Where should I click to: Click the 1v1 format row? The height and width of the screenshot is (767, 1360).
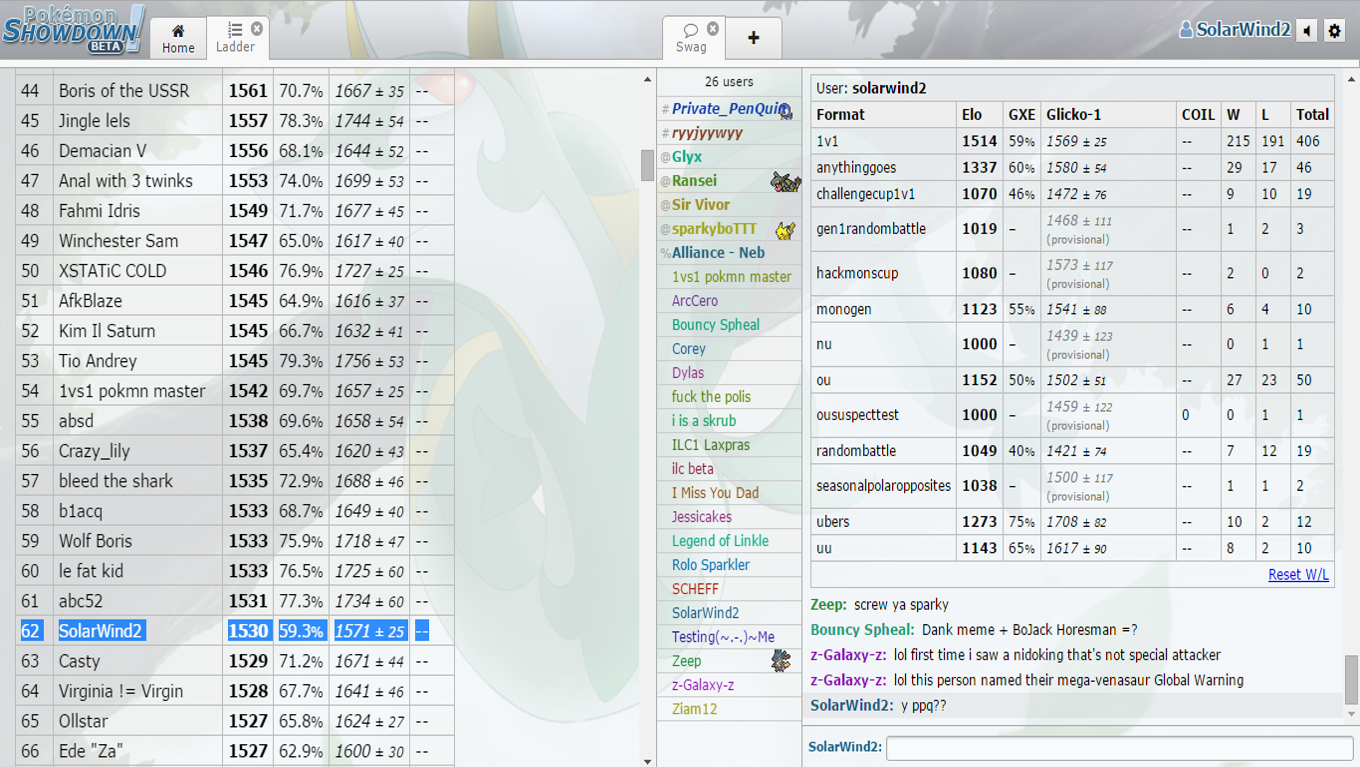coord(1072,141)
